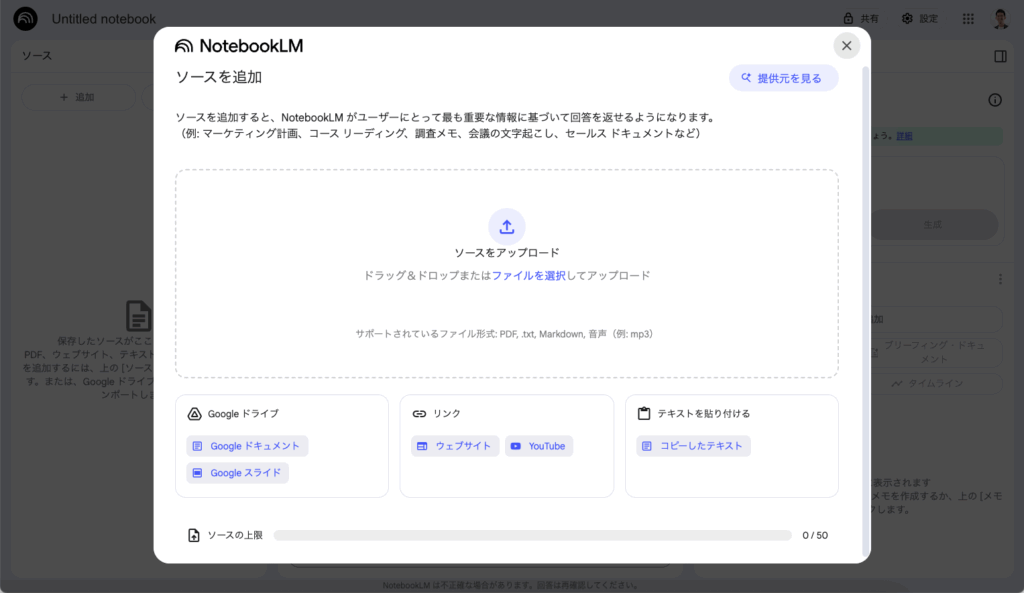
Task: Click the ソースをアップロード label
Action: (x=507, y=253)
